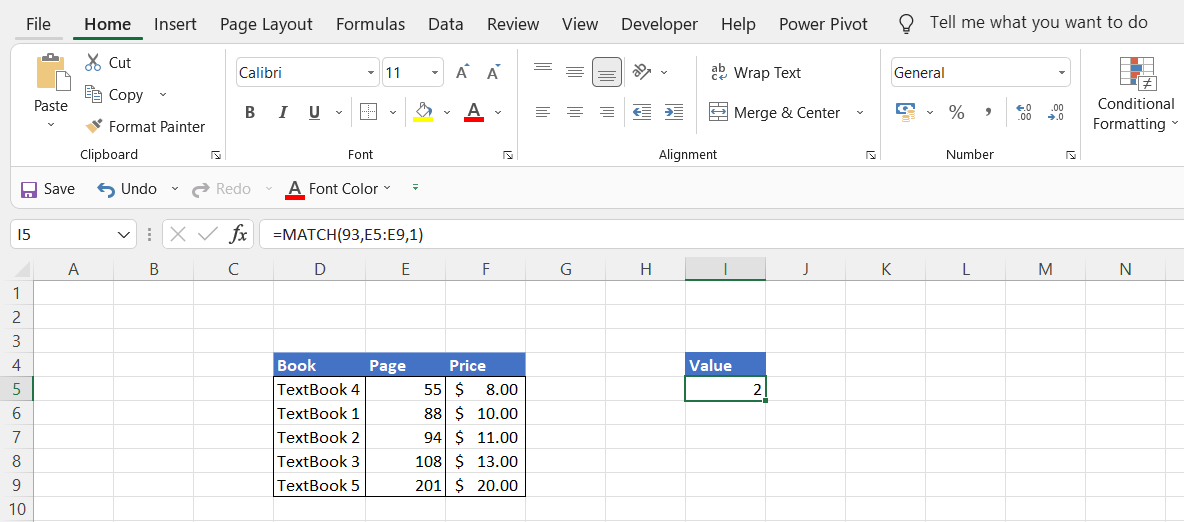Open the Page Layout tab
The width and height of the screenshot is (1184, 522).
[x=266, y=24]
